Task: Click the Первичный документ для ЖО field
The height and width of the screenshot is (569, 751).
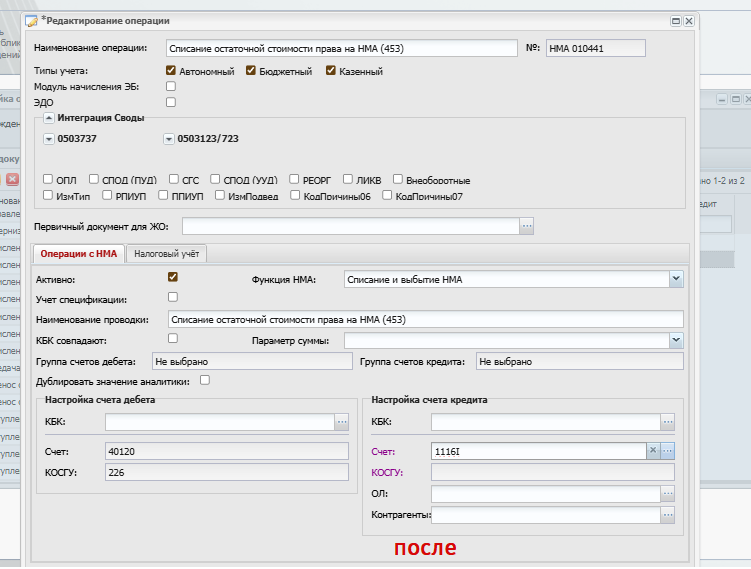Action: pyautogui.click(x=351, y=226)
